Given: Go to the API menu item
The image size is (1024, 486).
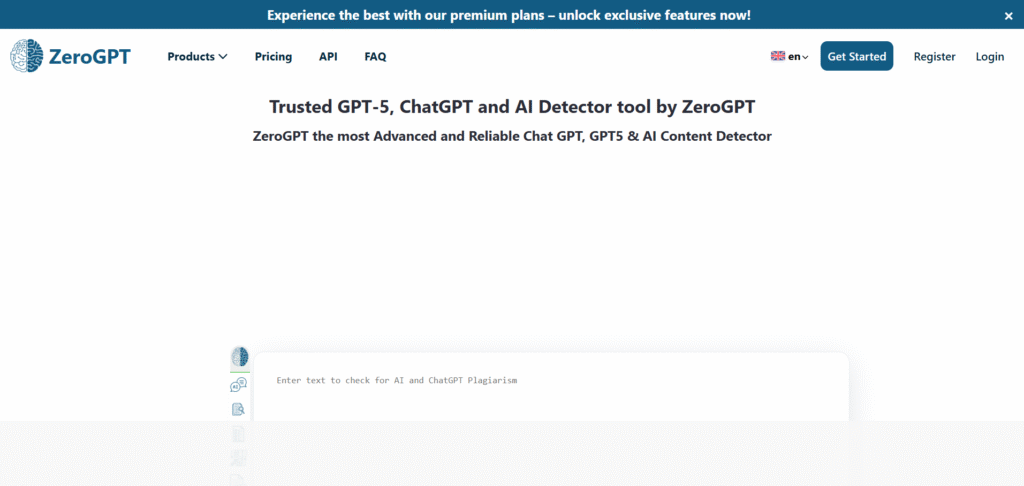Looking at the screenshot, I should click(328, 57).
